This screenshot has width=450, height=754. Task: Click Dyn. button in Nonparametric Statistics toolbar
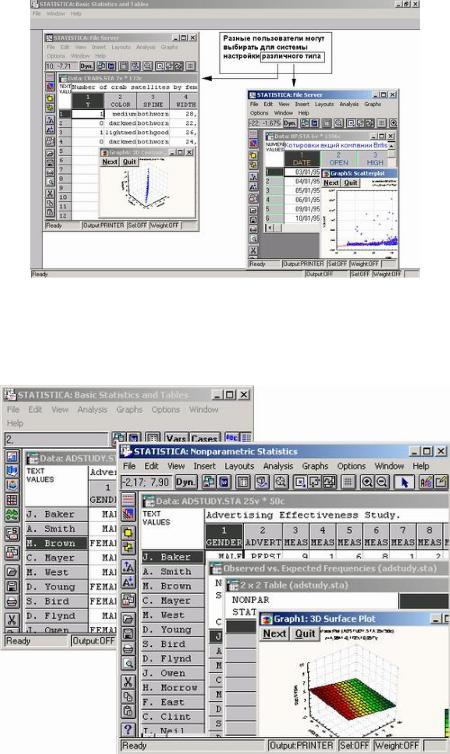click(185, 482)
